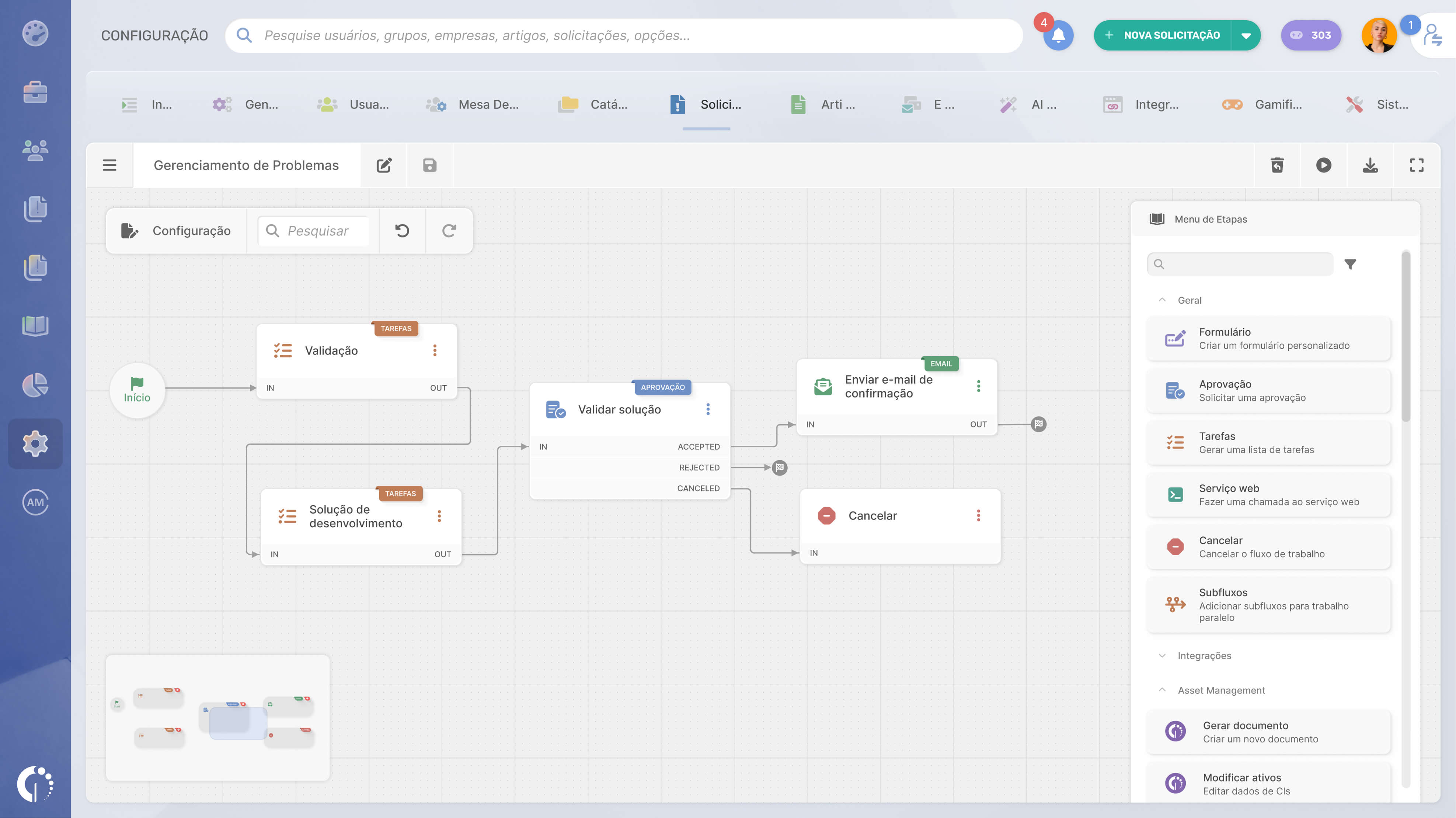Open options menu of Cancelar node
The image size is (1456, 818).
point(978,515)
